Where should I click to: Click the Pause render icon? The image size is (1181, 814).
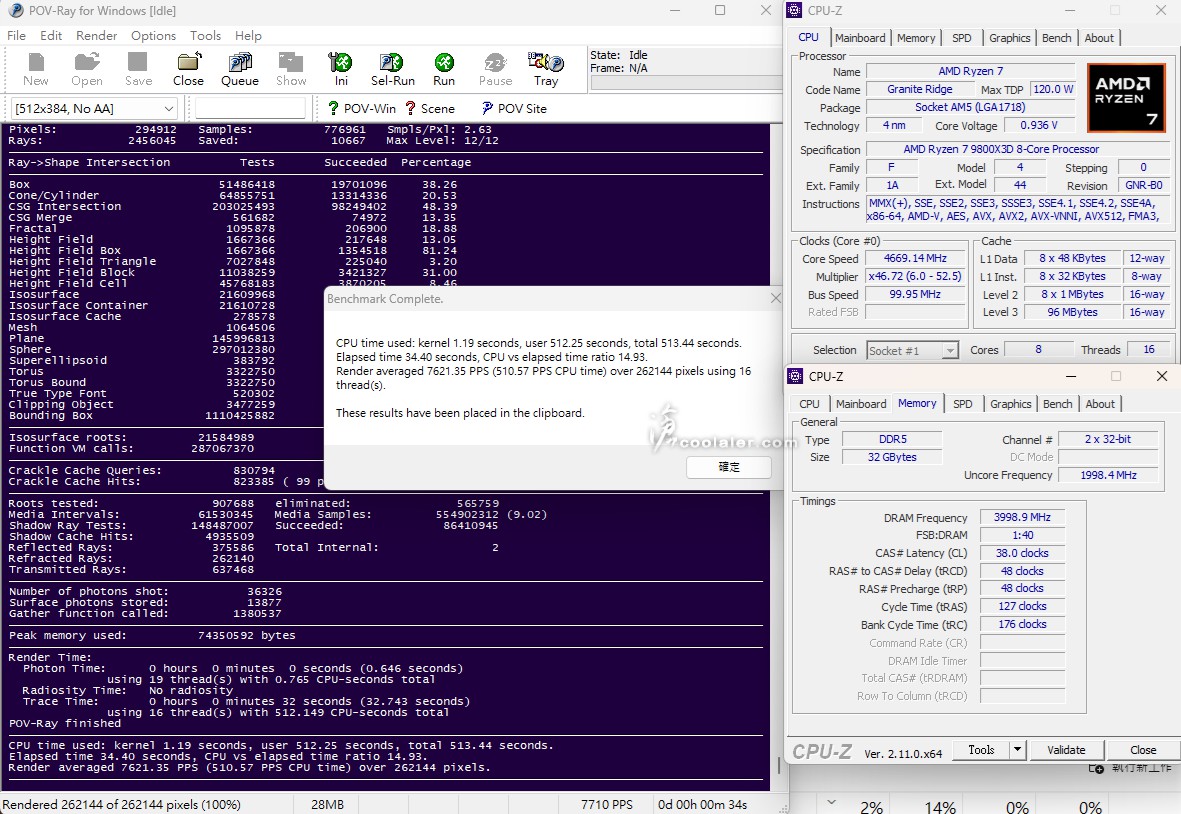[495, 69]
